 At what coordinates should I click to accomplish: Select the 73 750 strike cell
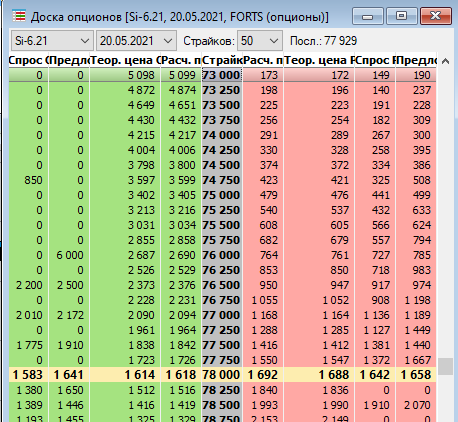[x=222, y=120]
